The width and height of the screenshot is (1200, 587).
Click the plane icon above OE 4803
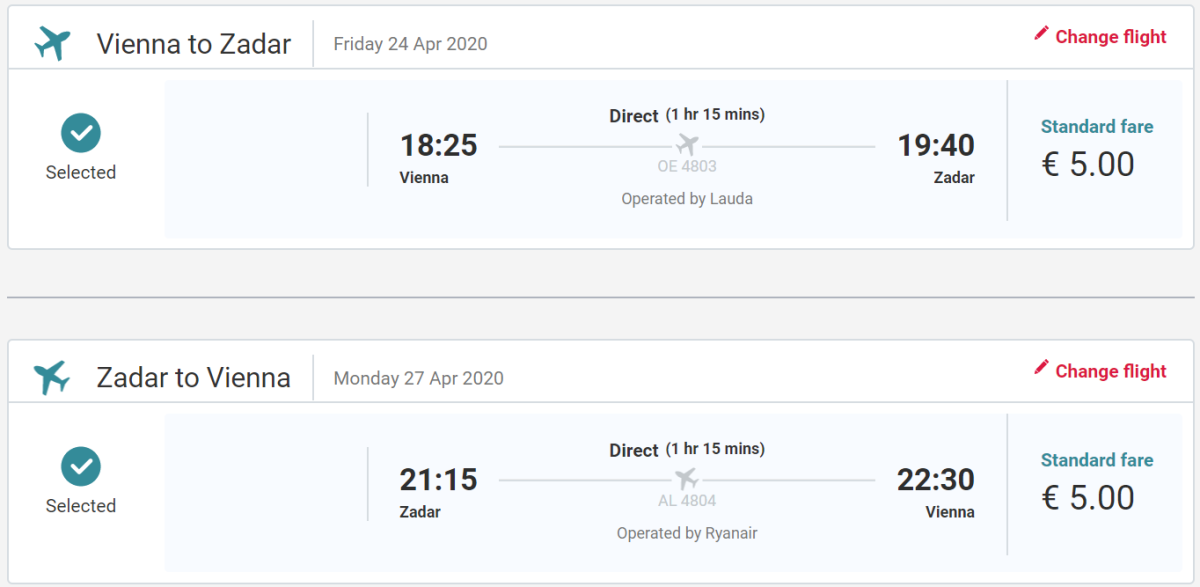(x=687, y=145)
